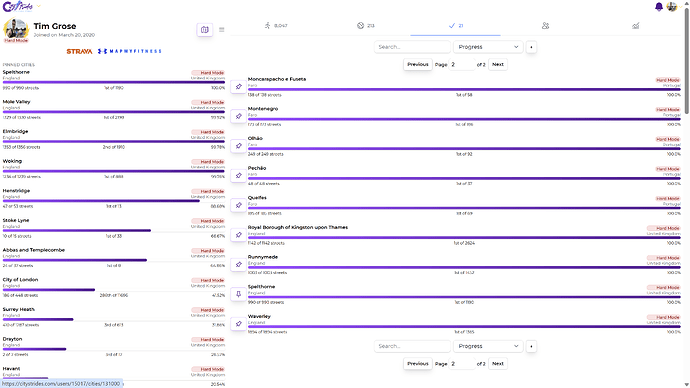The height and width of the screenshot is (388, 690).
Task: Open pinned city Henstridge
Action: coord(16,190)
